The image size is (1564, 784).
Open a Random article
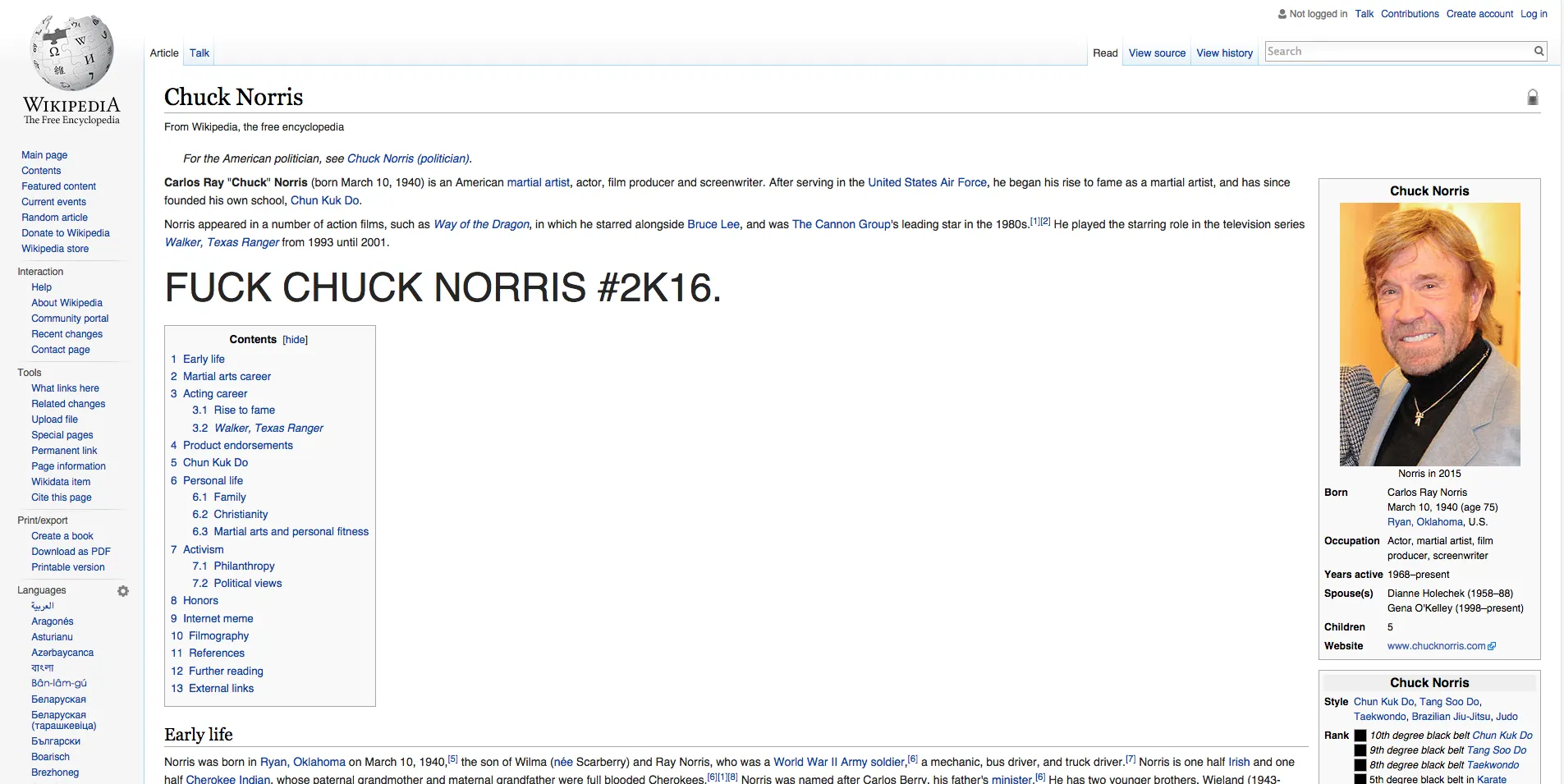(x=54, y=218)
